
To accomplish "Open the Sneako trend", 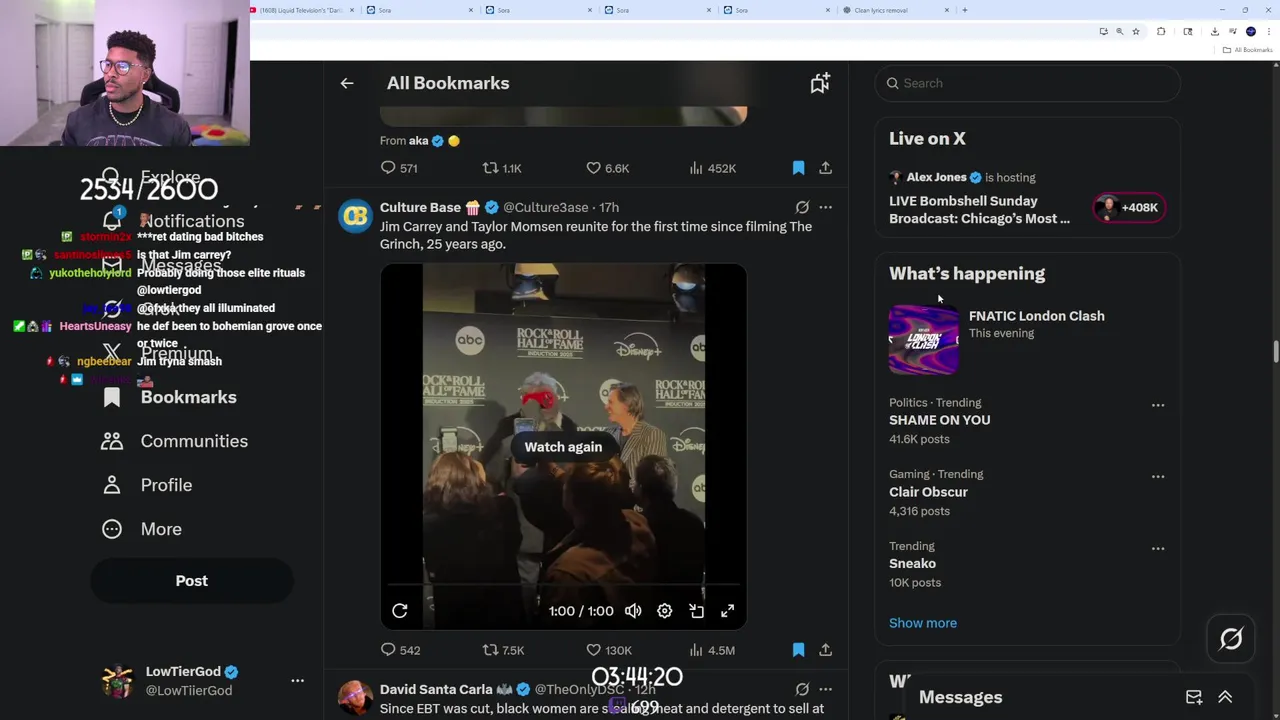I will pyautogui.click(x=912, y=564).
